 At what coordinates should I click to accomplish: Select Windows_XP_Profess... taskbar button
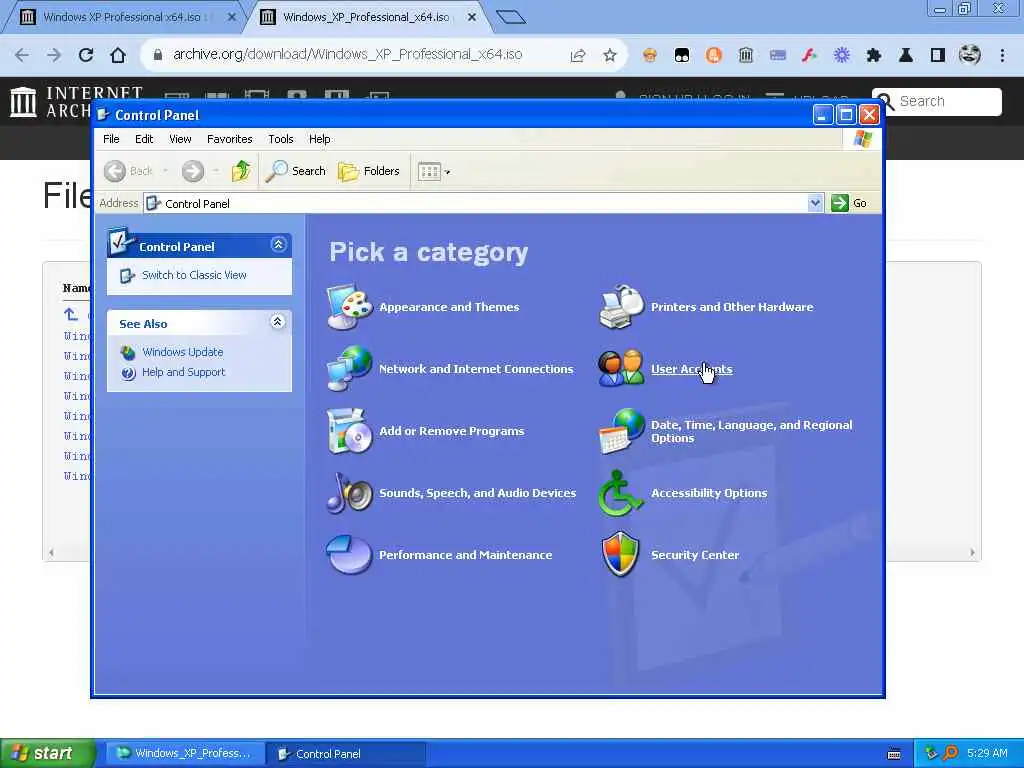[185, 753]
